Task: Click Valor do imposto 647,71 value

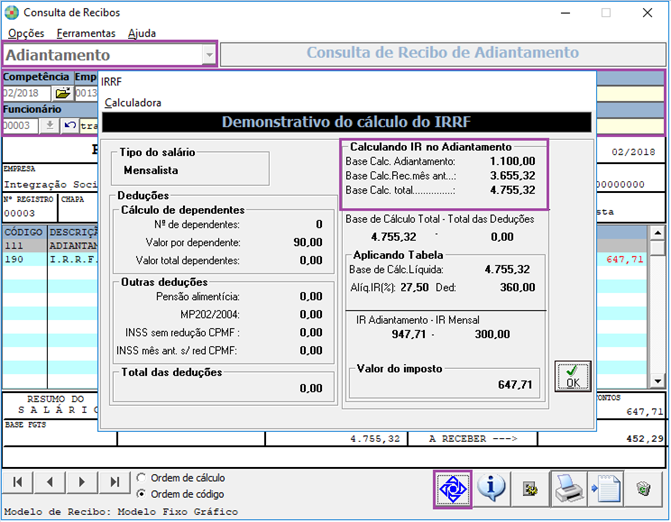Action: (515, 385)
